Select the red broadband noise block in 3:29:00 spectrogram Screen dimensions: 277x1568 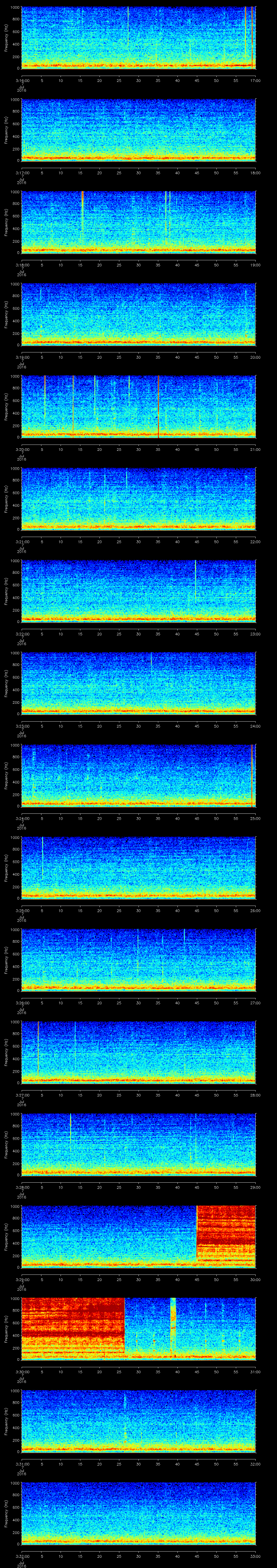pyautogui.click(x=226, y=1234)
